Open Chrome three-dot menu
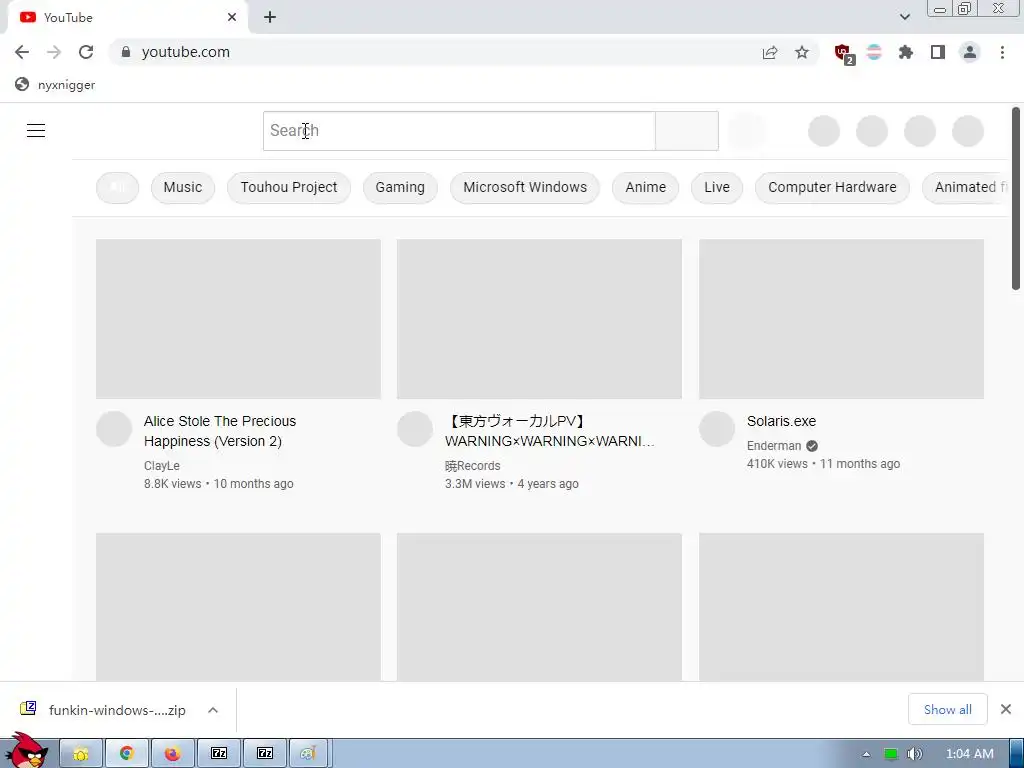 click(1002, 52)
